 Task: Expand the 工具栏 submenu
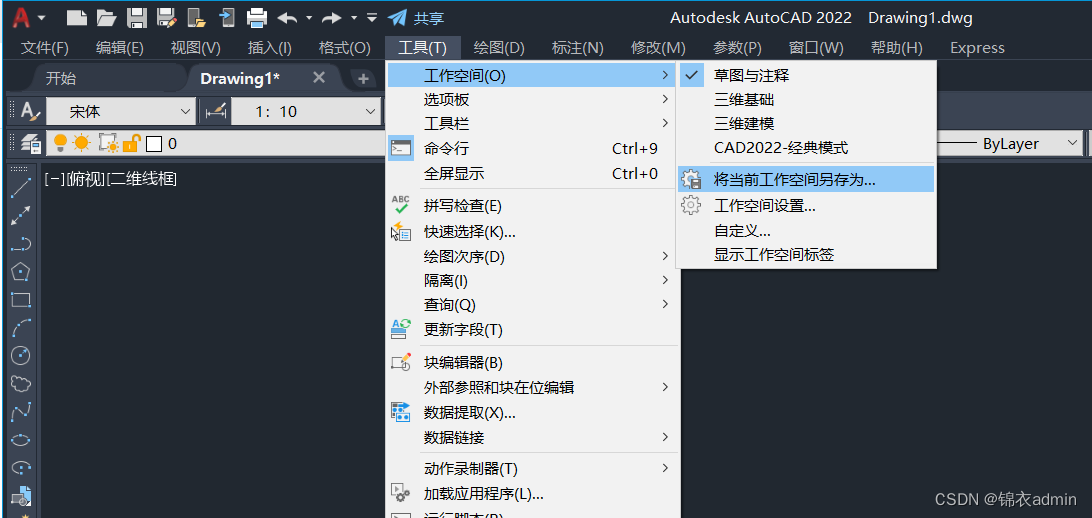click(x=533, y=124)
